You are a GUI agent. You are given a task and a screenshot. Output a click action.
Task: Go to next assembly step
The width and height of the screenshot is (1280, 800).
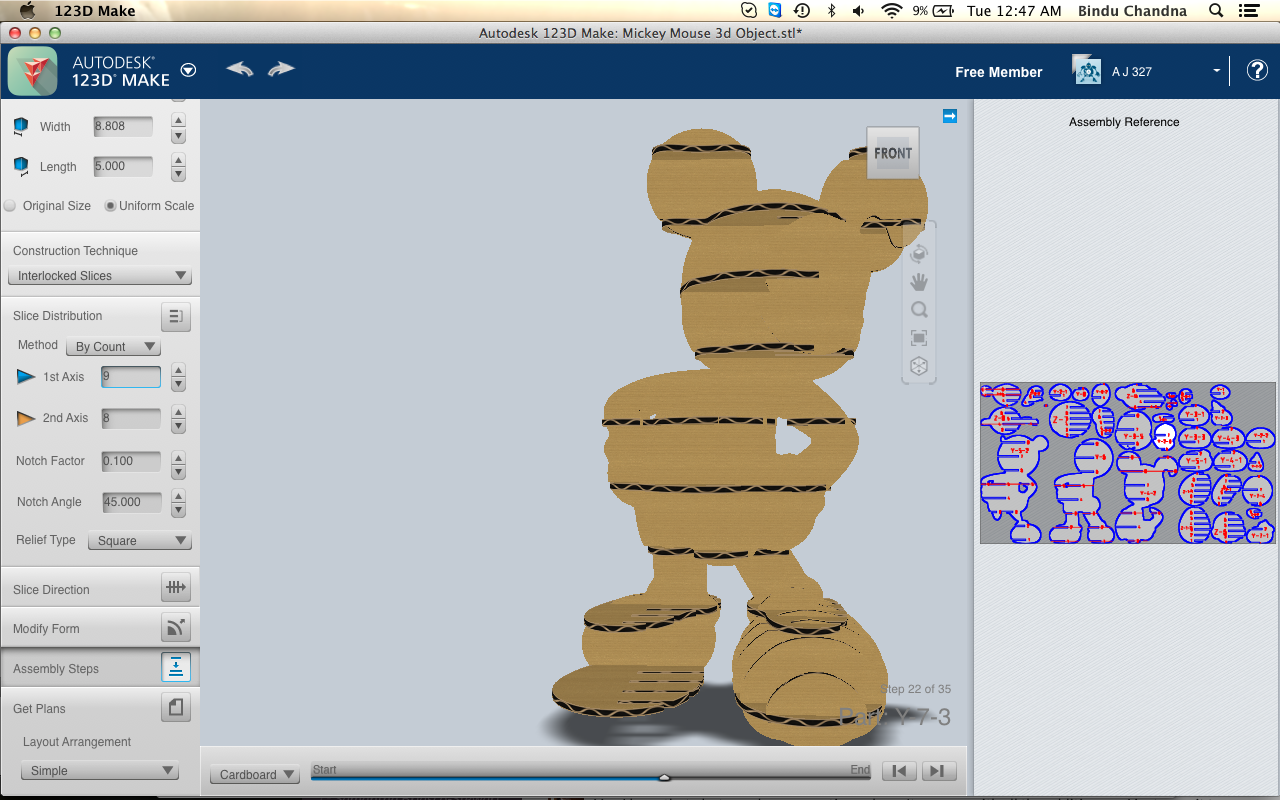[938, 771]
